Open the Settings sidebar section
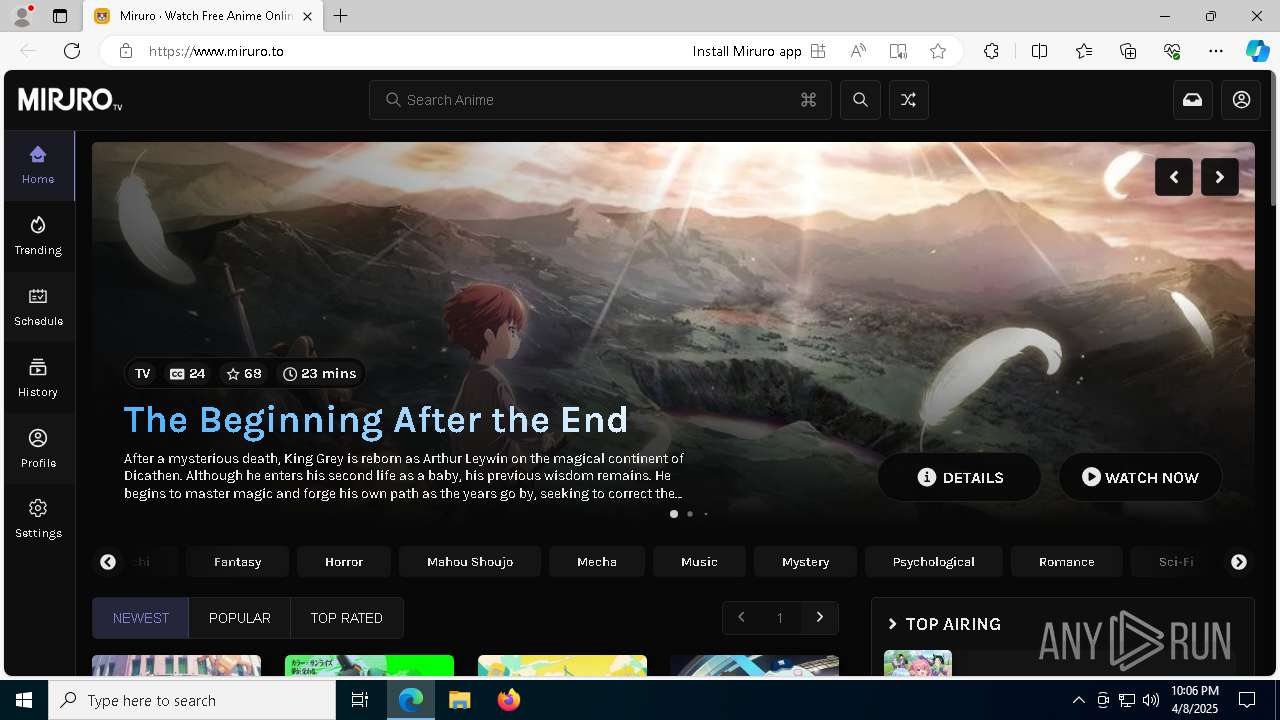Viewport: 1280px width, 720px height. tap(38, 519)
